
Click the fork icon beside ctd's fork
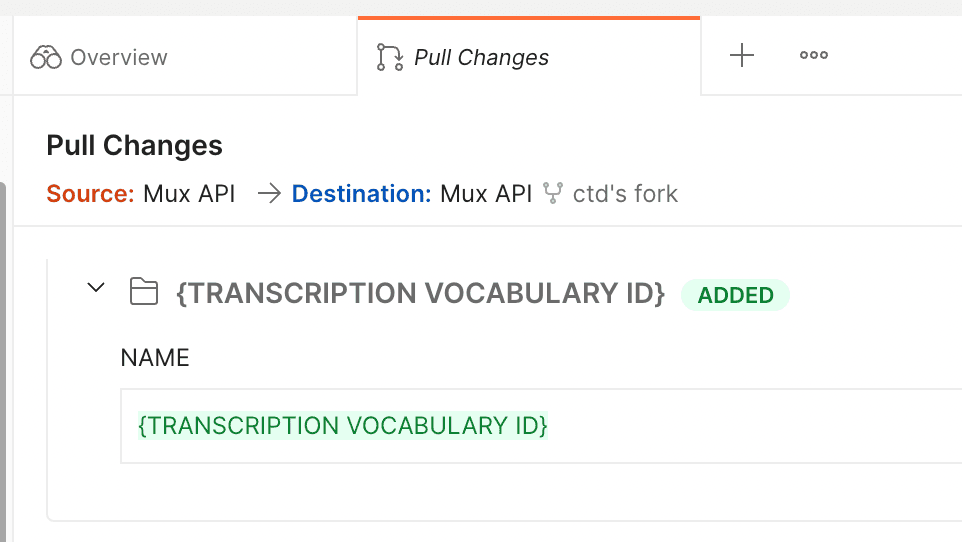pos(552,193)
